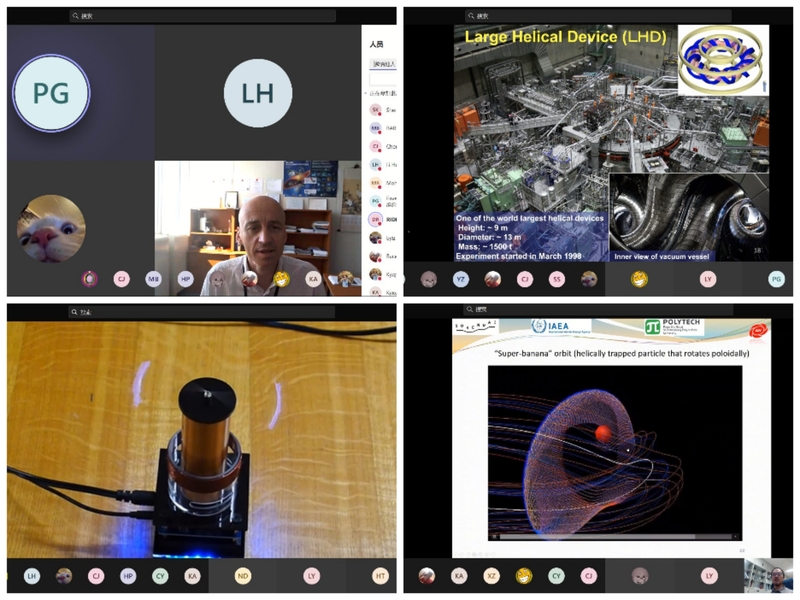
Task: Click the yellow emoji avatar below LHD slide
Action: (x=639, y=280)
